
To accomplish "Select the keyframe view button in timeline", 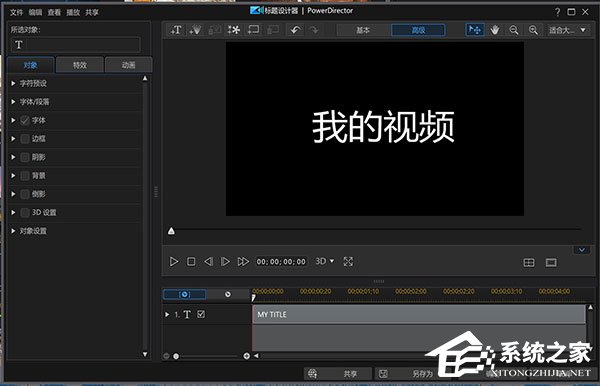I will (185, 294).
